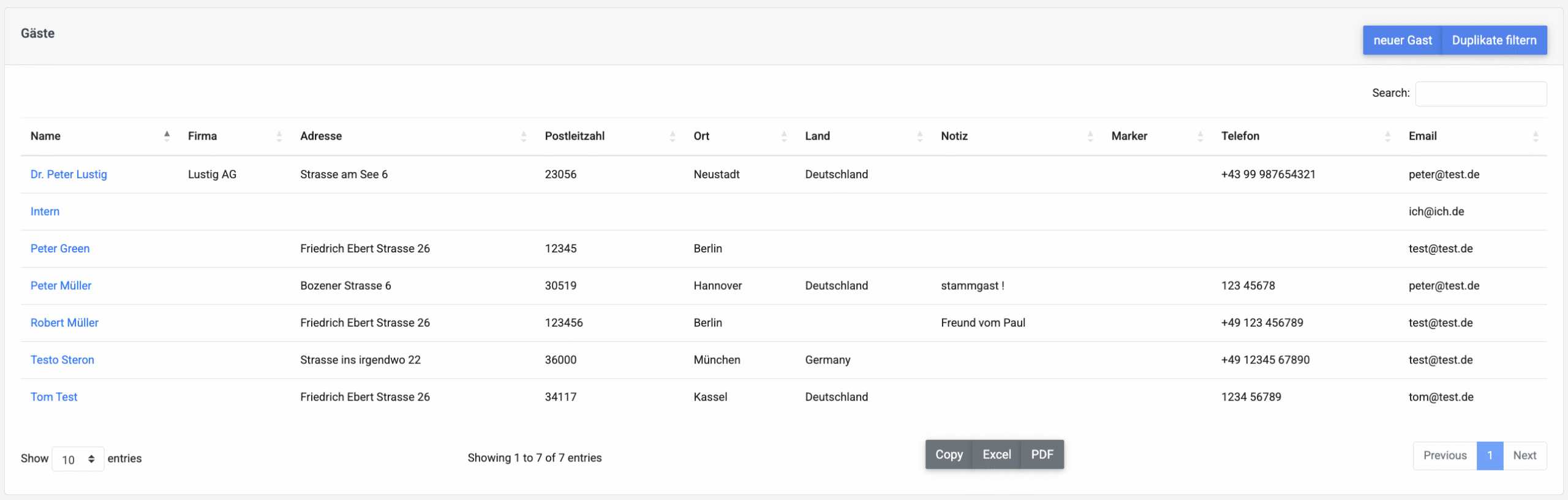Click Telefon column sort arrows

[x=1387, y=136]
